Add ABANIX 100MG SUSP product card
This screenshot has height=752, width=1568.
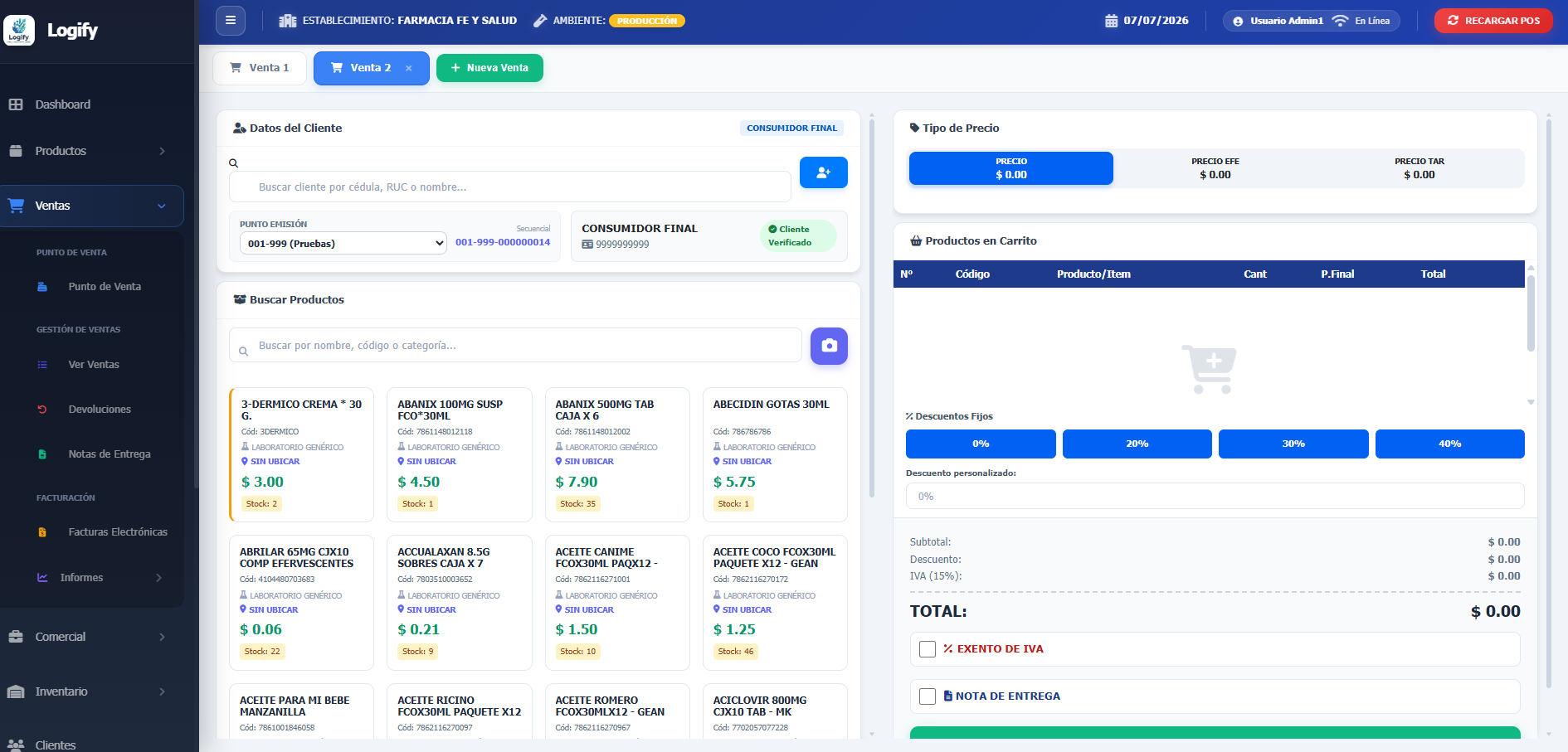point(460,454)
